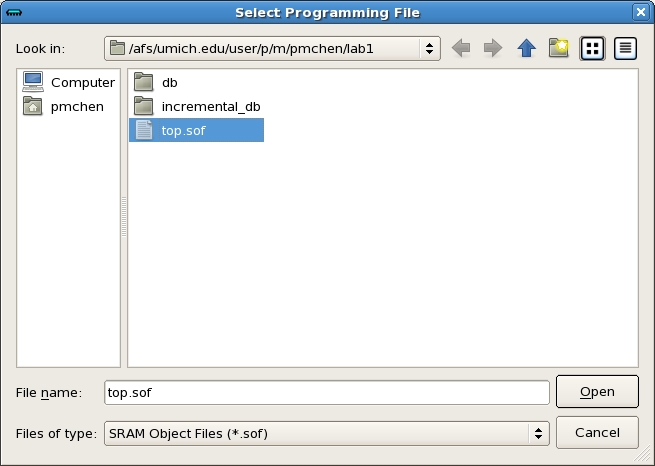This screenshot has width=655, height=466.
Task: Focus the File name text field
Action: 327,393
